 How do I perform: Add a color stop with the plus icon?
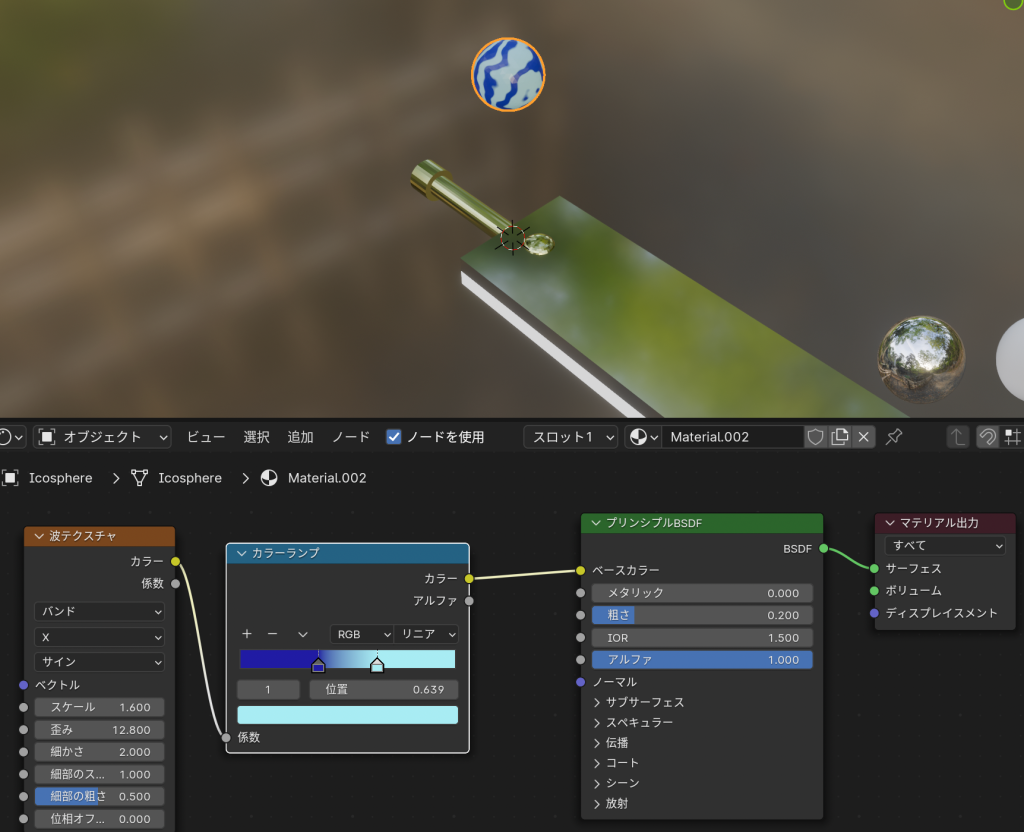click(x=247, y=634)
